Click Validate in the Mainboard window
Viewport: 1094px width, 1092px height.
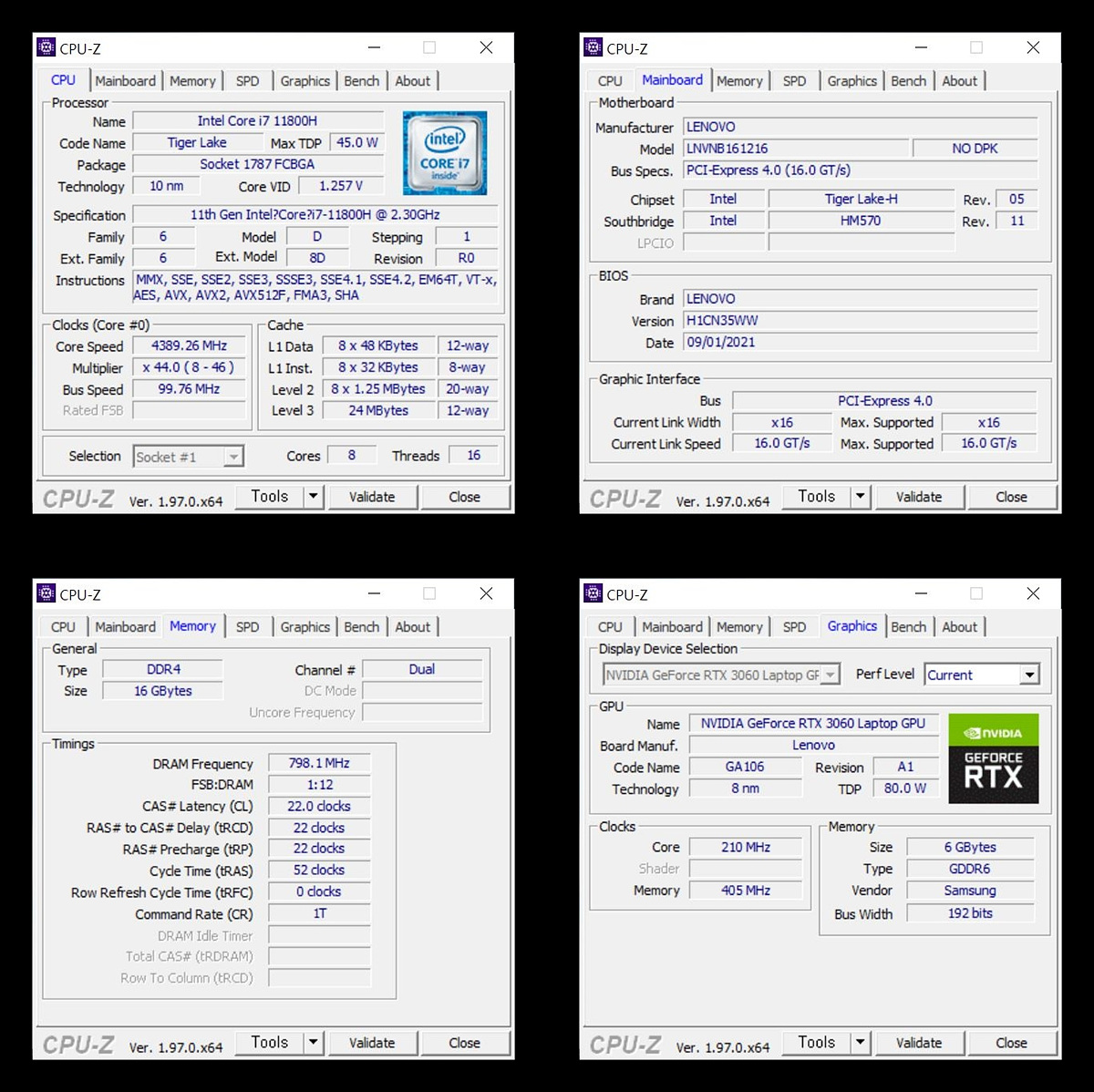pyautogui.click(x=919, y=497)
